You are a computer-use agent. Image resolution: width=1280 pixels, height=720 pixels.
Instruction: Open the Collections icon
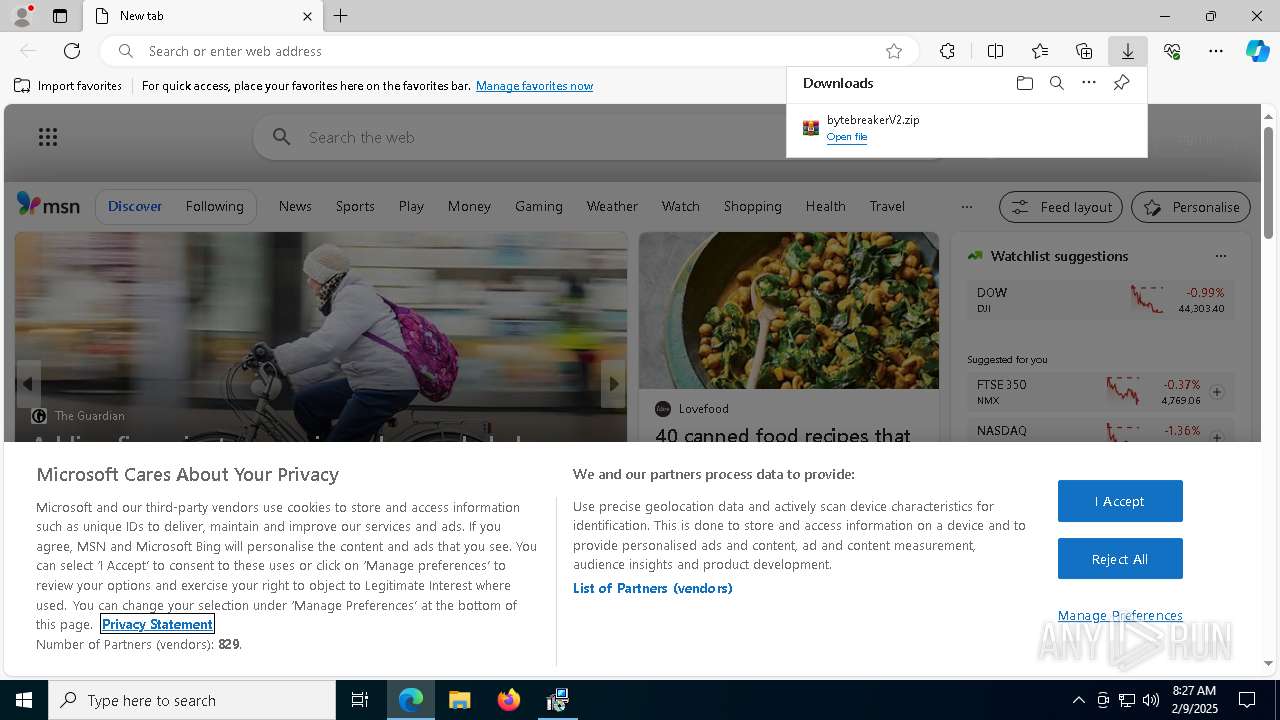(x=1084, y=51)
